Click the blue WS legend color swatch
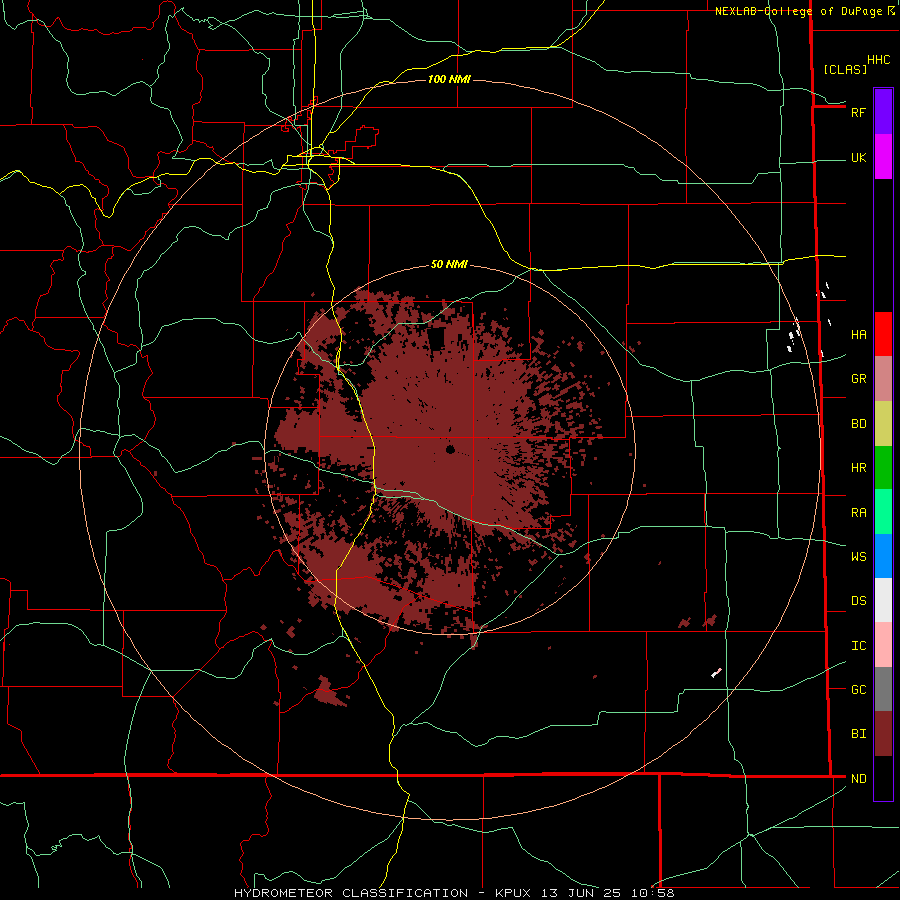 pyautogui.click(x=883, y=556)
